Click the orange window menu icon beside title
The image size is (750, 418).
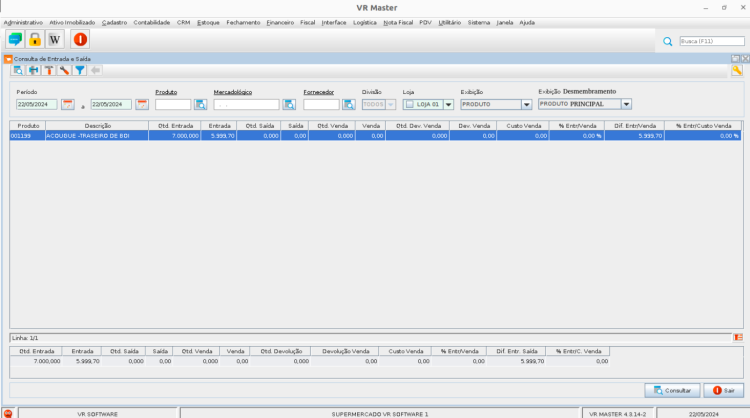[8, 59]
